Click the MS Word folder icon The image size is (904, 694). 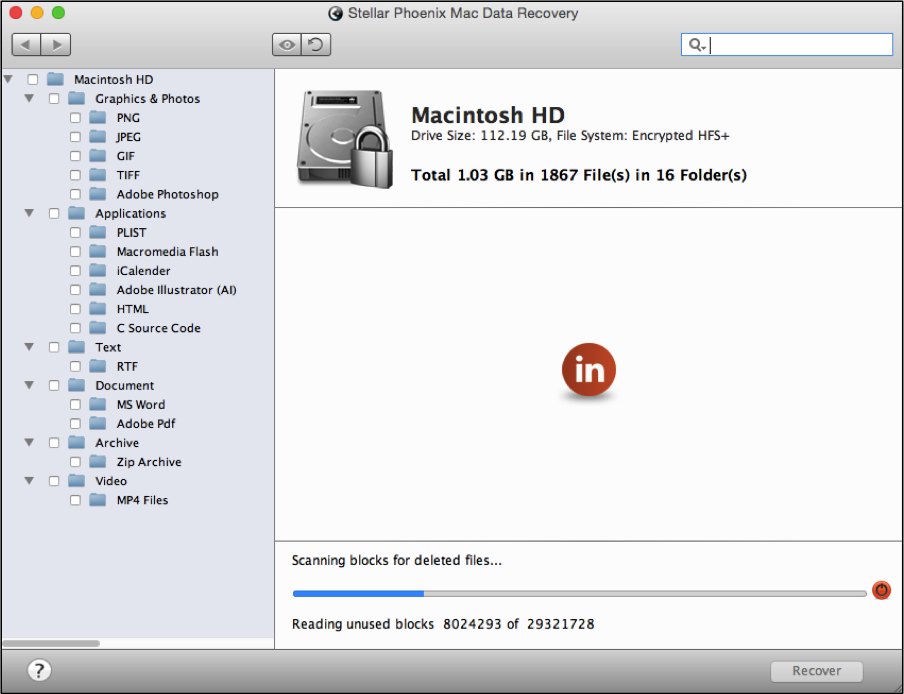(x=98, y=403)
